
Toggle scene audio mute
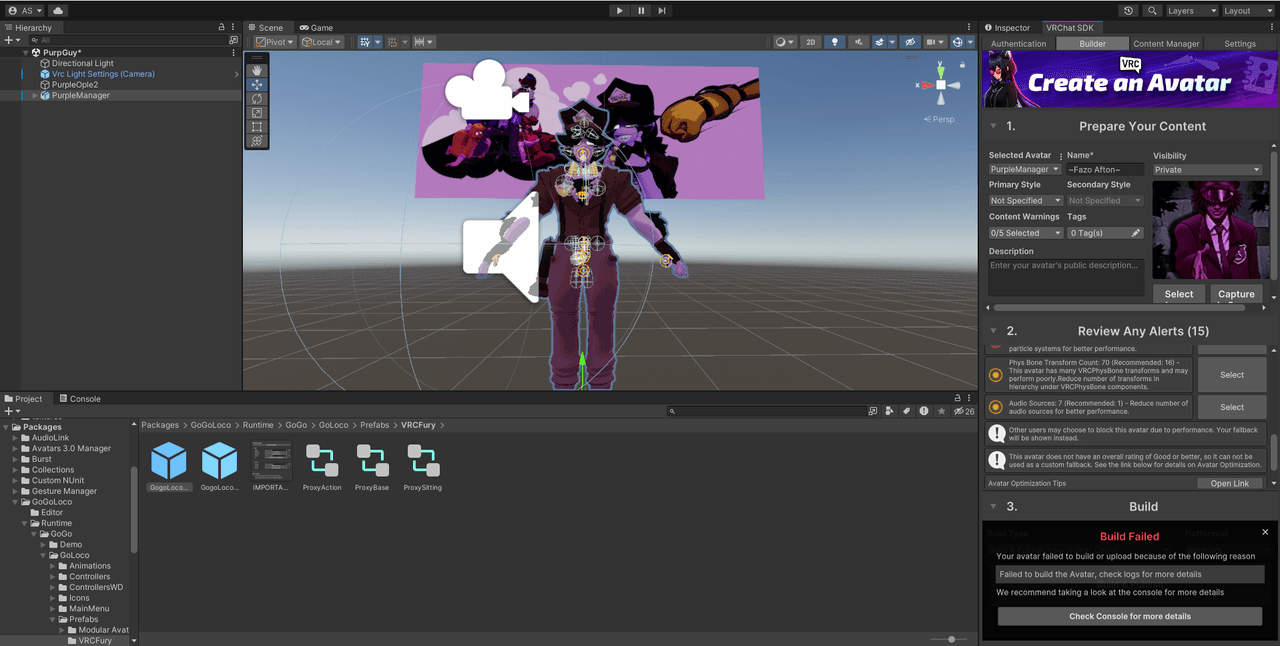click(858, 42)
